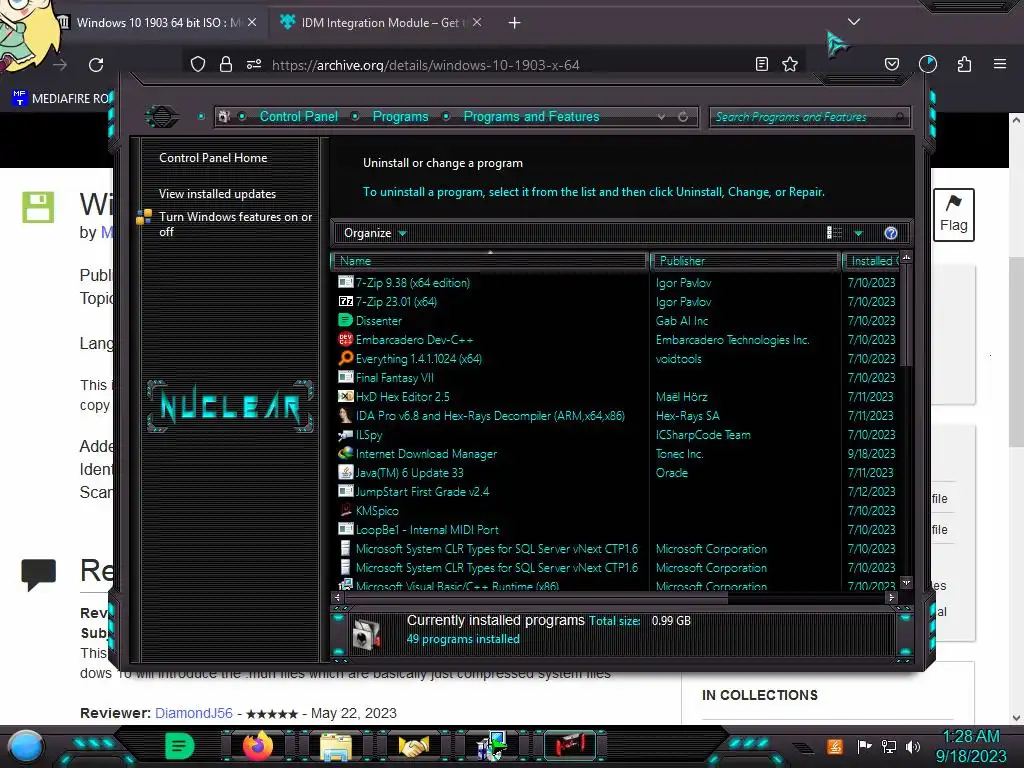Click Programs in the breadcrumb
1024x768 pixels.
click(x=400, y=116)
